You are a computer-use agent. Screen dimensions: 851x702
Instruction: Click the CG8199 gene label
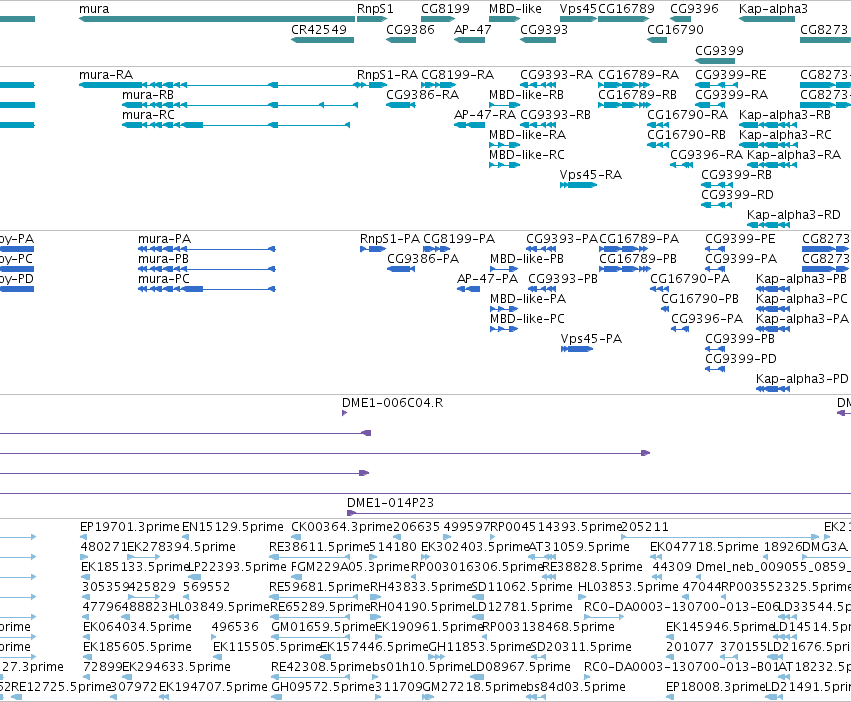445,9
